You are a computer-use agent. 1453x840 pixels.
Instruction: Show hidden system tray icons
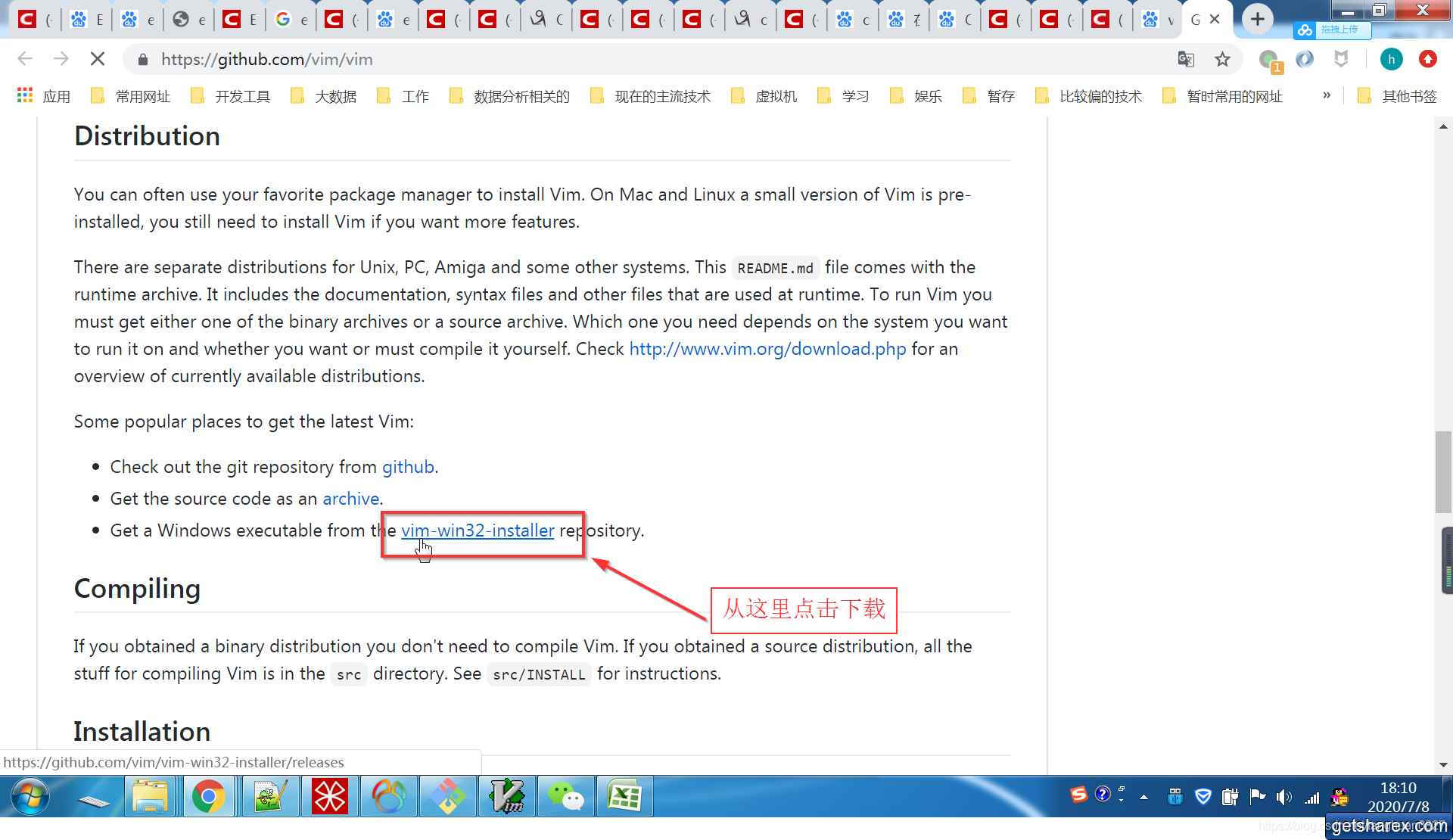tap(1143, 797)
